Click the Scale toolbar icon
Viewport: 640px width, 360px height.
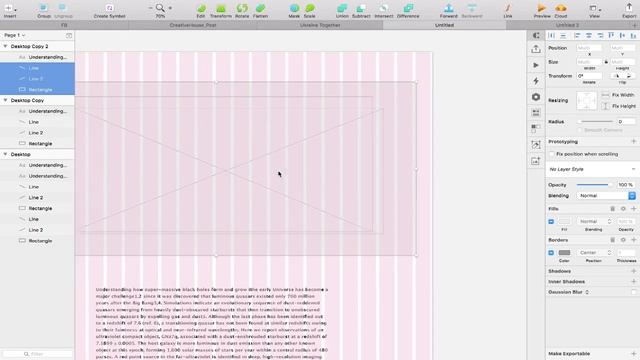pyautogui.click(x=310, y=8)
